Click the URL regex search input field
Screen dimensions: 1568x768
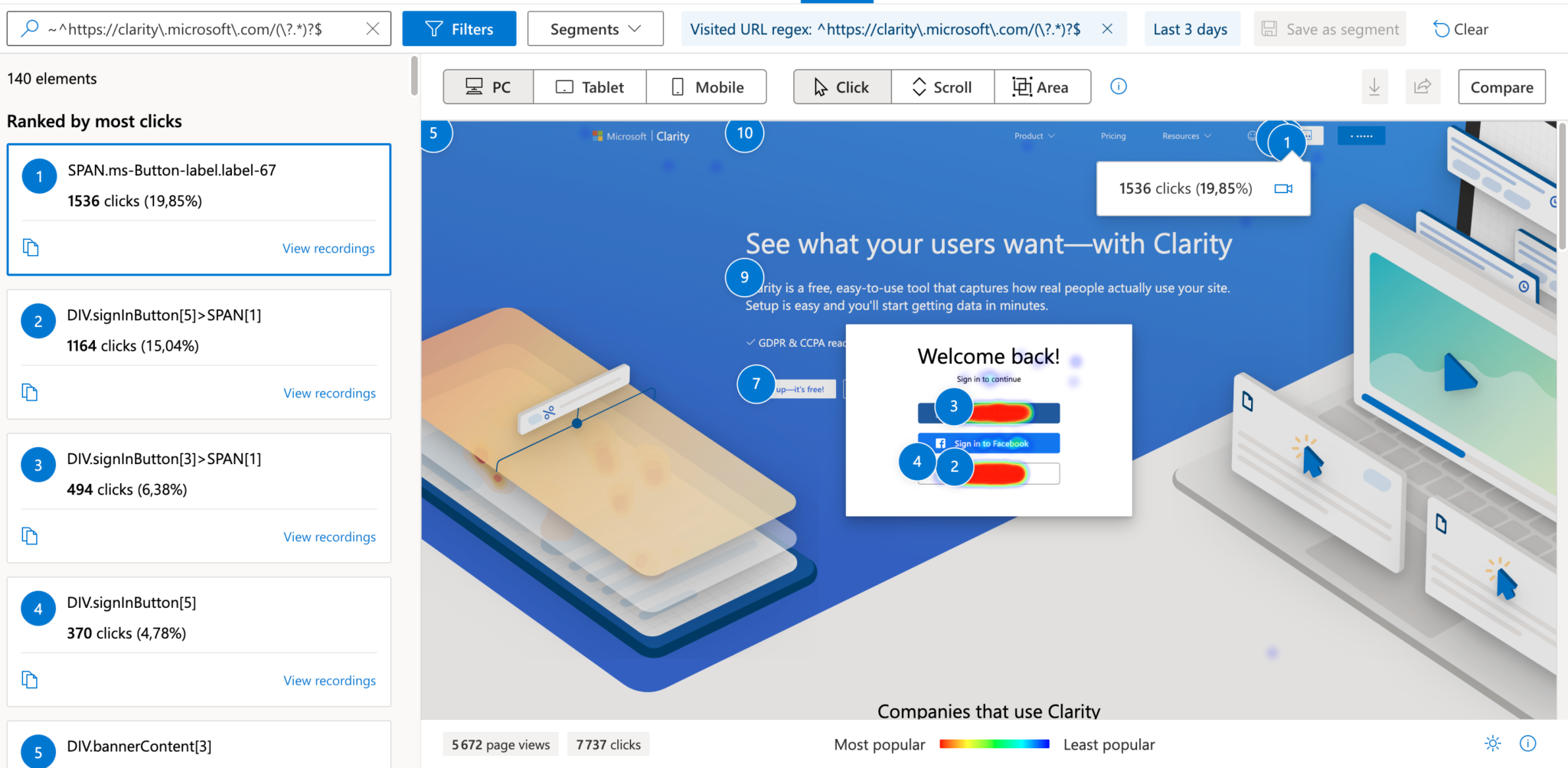pos(201,29)
